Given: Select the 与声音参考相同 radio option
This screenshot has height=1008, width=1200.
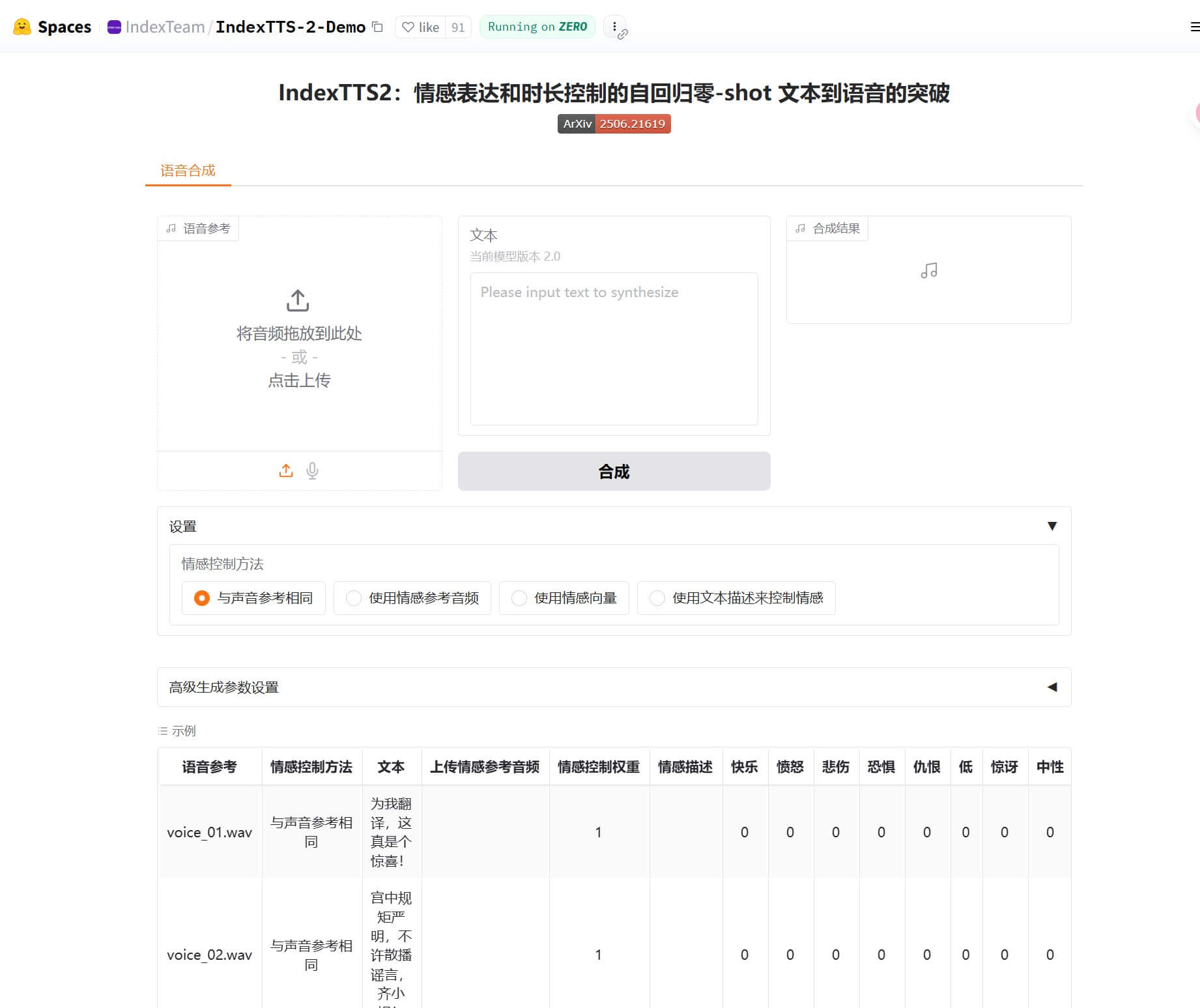Looking at the screenshot, I should tap(202, 598).
